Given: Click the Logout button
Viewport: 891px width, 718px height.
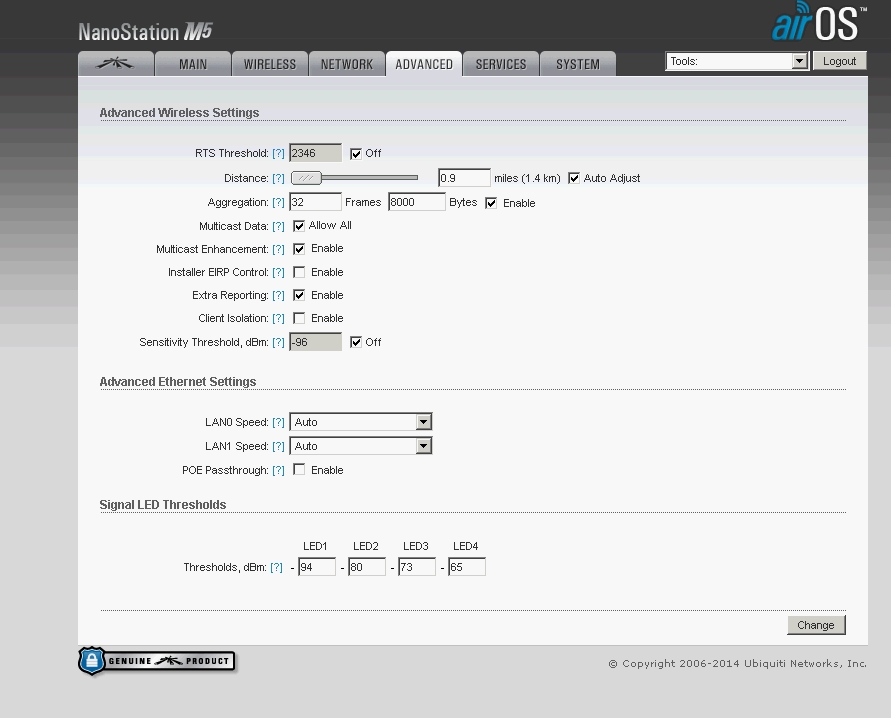Looking at the screenshot, I should pos(839,61).
